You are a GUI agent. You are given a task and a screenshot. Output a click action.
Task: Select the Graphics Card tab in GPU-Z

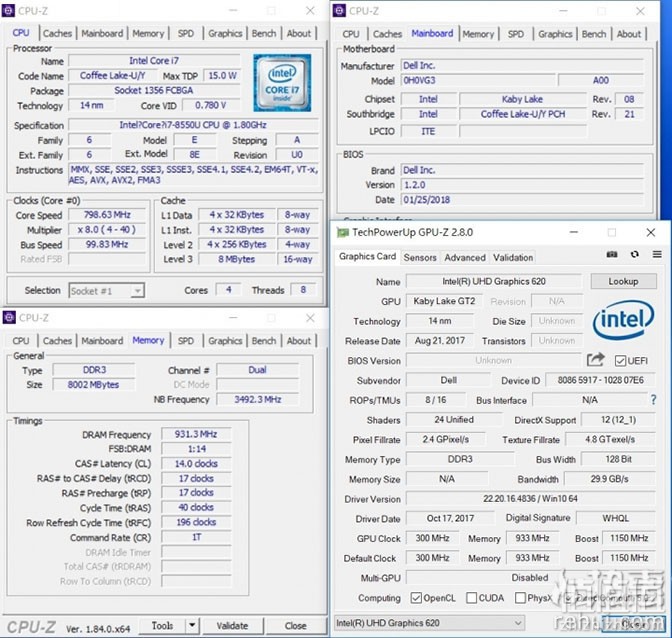point(367,256)
